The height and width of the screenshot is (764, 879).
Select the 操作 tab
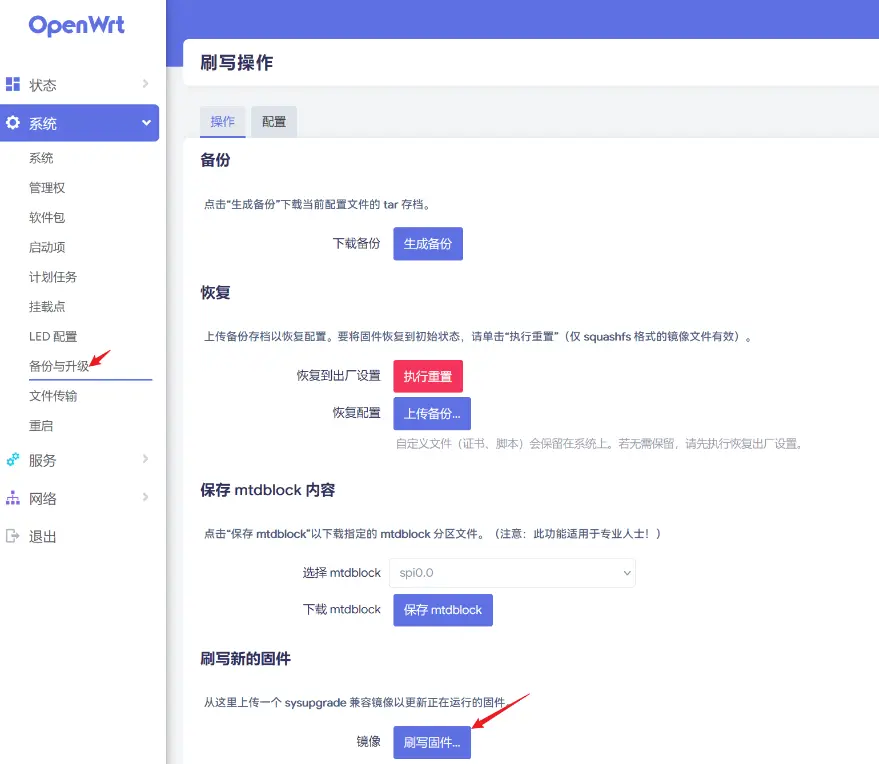coord(222,122)
